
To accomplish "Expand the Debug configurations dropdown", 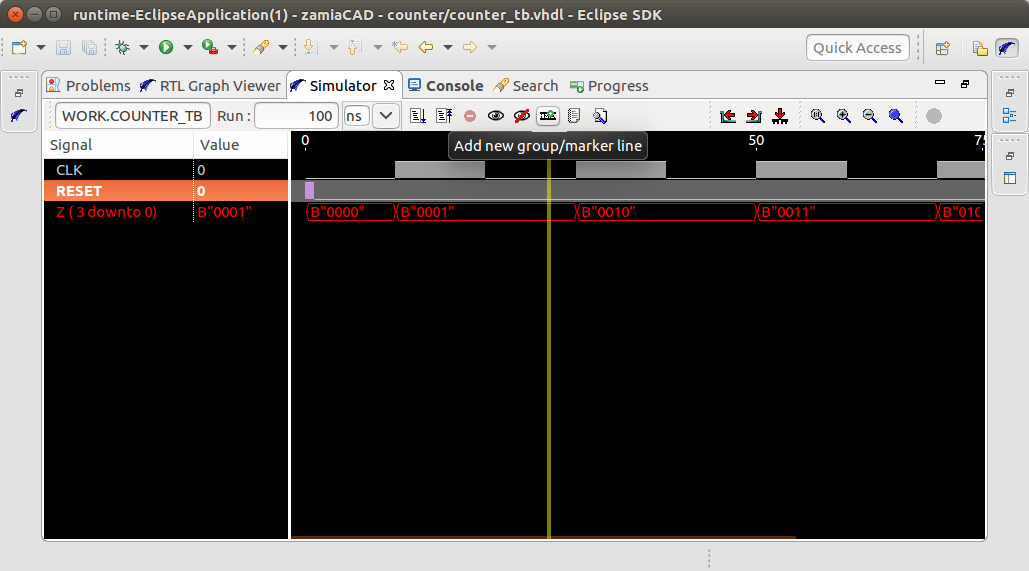I will (144, 47).
